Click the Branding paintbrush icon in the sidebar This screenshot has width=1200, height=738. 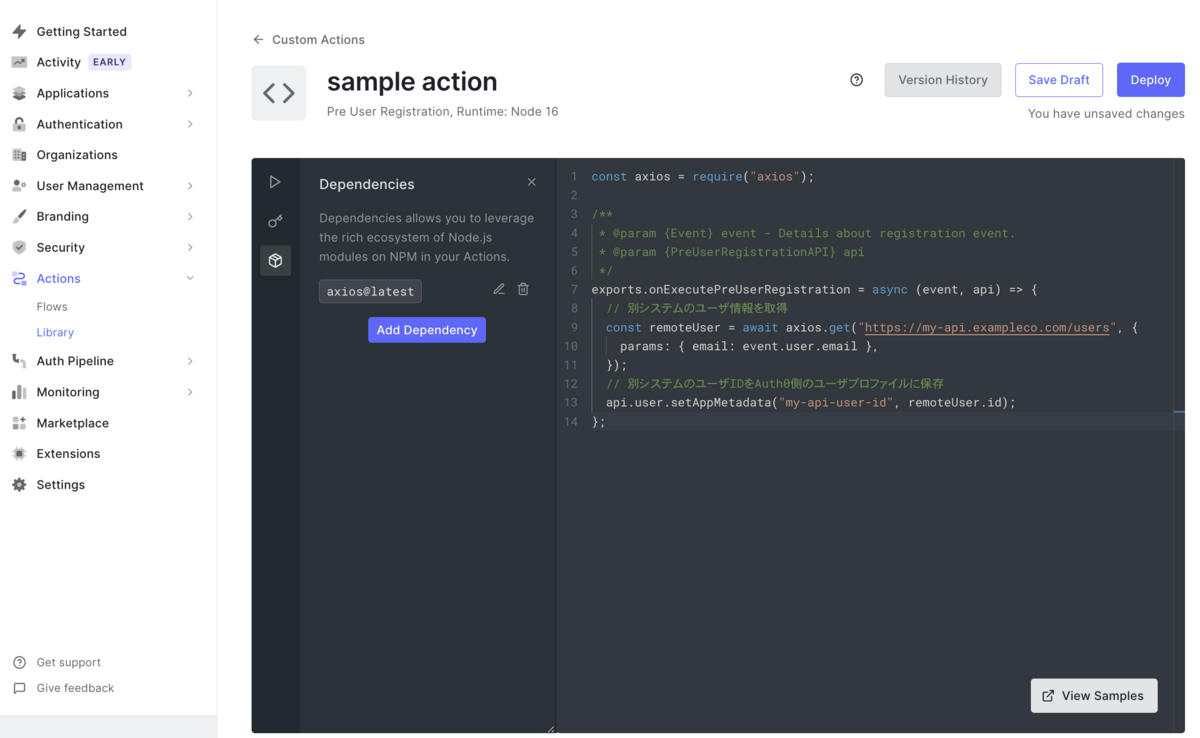pyautogui.click(x=20, y=216)
